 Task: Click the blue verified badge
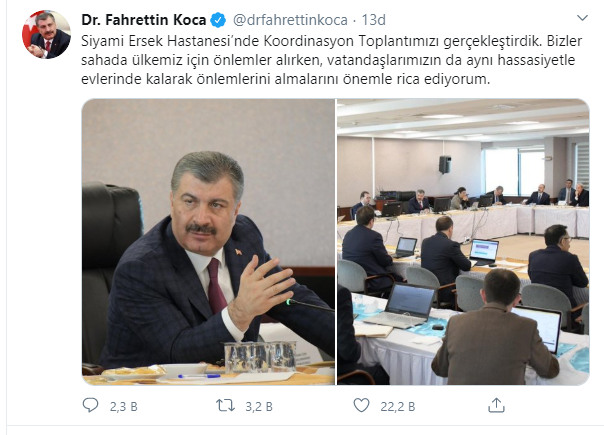[218, 20]
